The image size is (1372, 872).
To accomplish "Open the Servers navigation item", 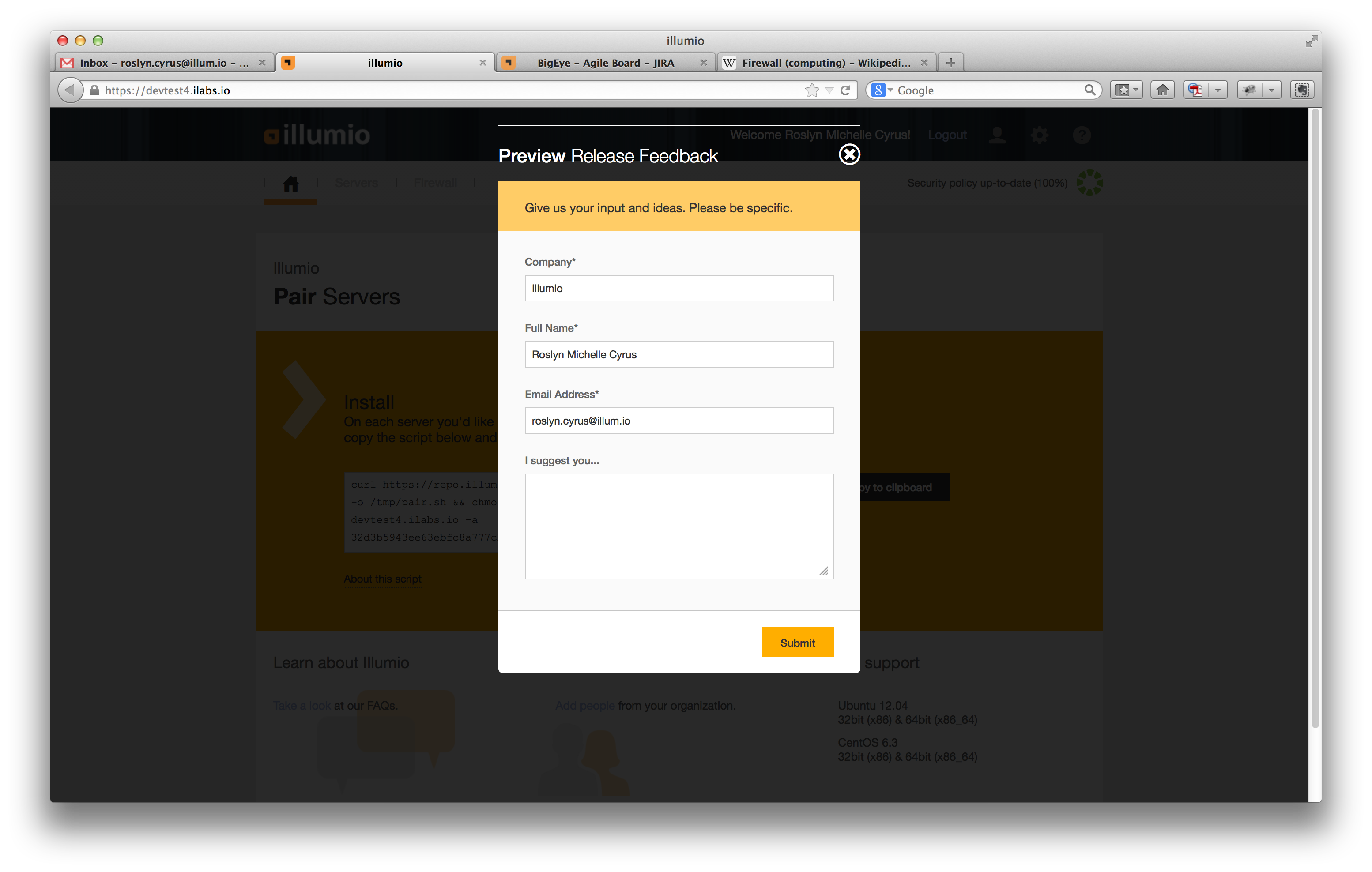I will point(356,183).
